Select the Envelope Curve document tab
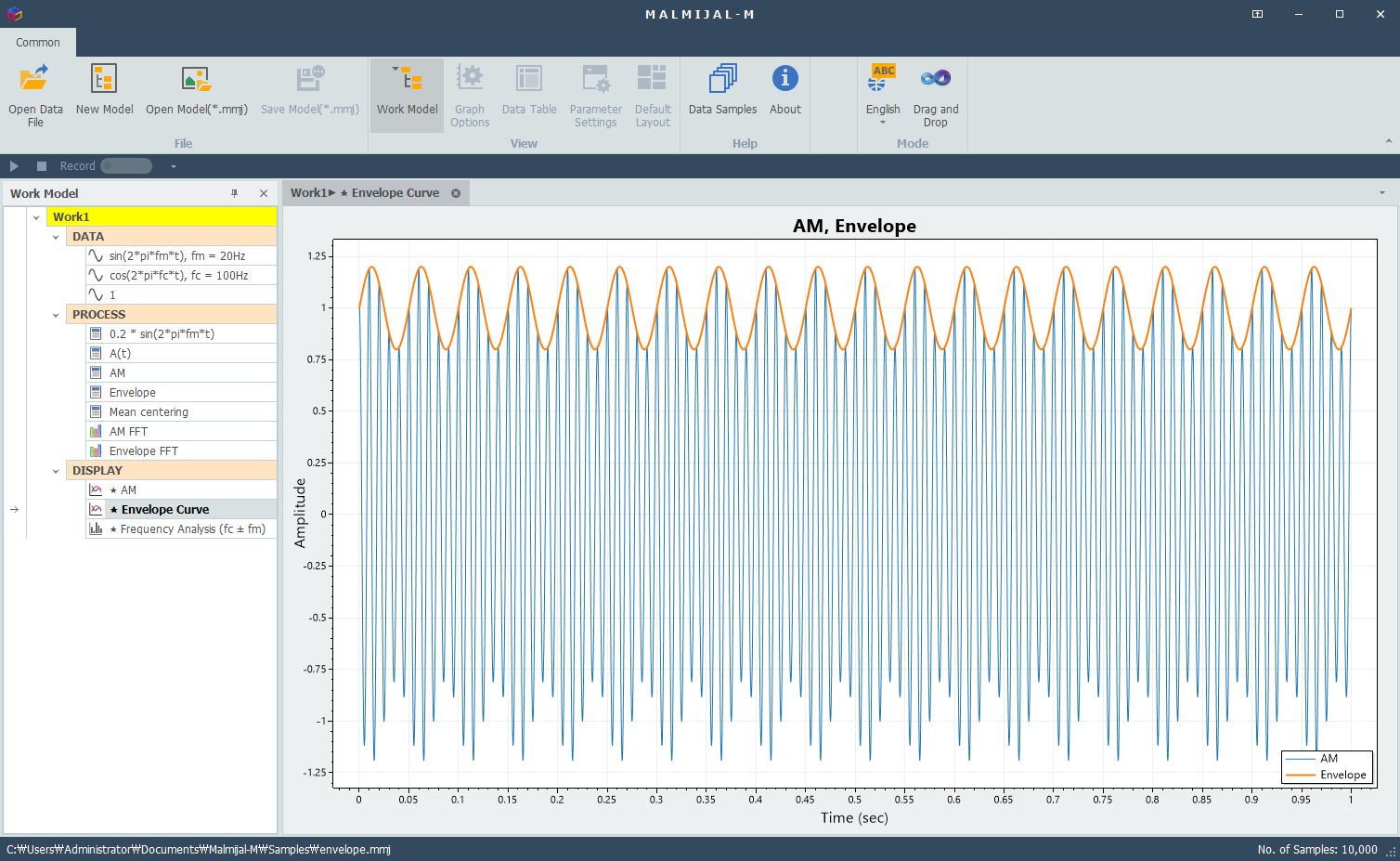The width and height of the screenshot is (1400, 861). (x=366, y=193)
